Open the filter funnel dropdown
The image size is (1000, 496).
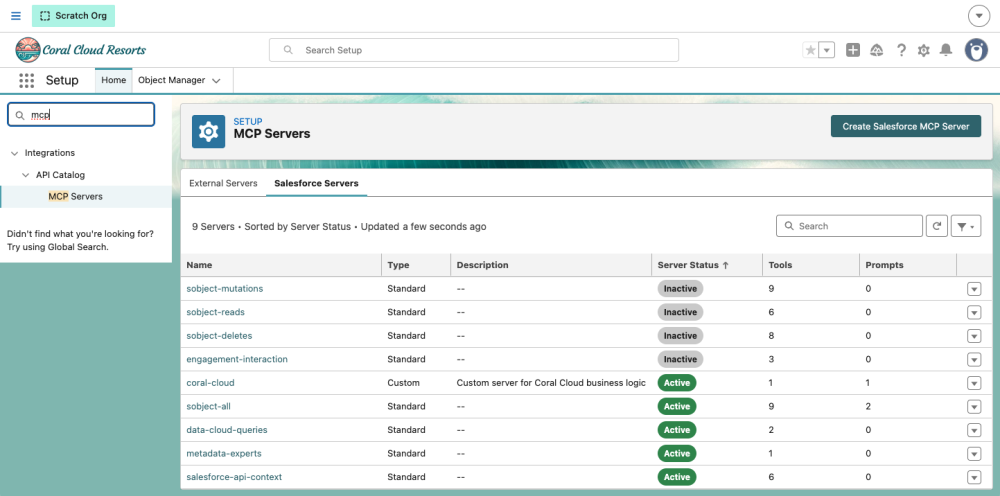point(966,226)
